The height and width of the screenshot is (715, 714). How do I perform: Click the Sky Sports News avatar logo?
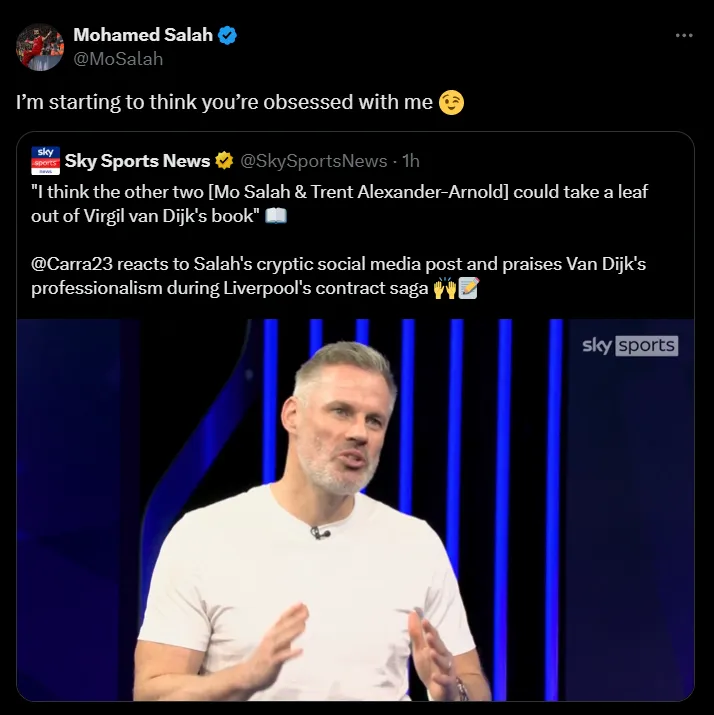(x=45, y=161)
